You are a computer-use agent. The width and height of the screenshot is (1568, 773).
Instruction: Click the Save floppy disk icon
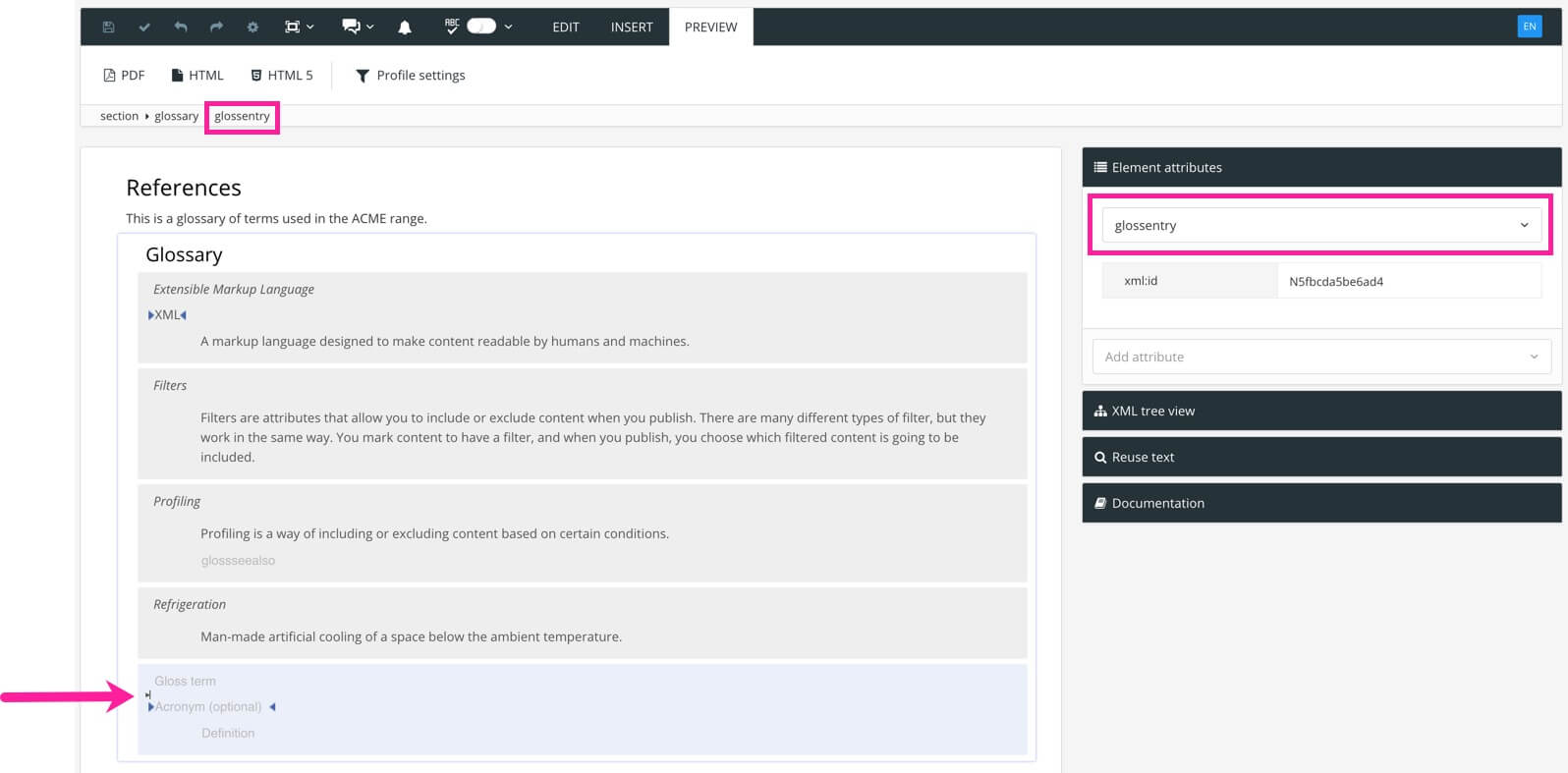[x=108, y=27]
